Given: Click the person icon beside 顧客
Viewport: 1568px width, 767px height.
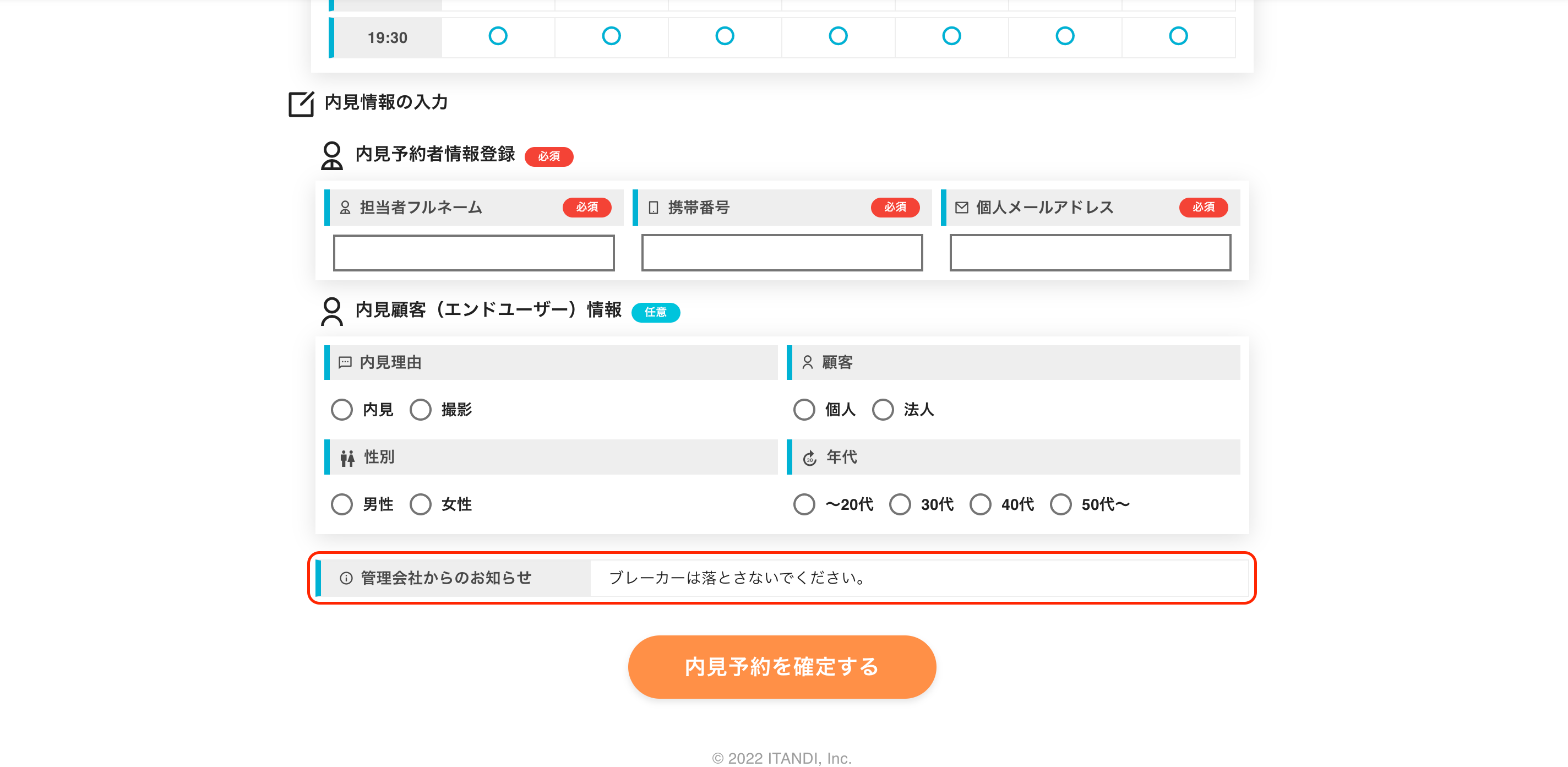Looking at the screenshot, I should [x=807, y=362].
